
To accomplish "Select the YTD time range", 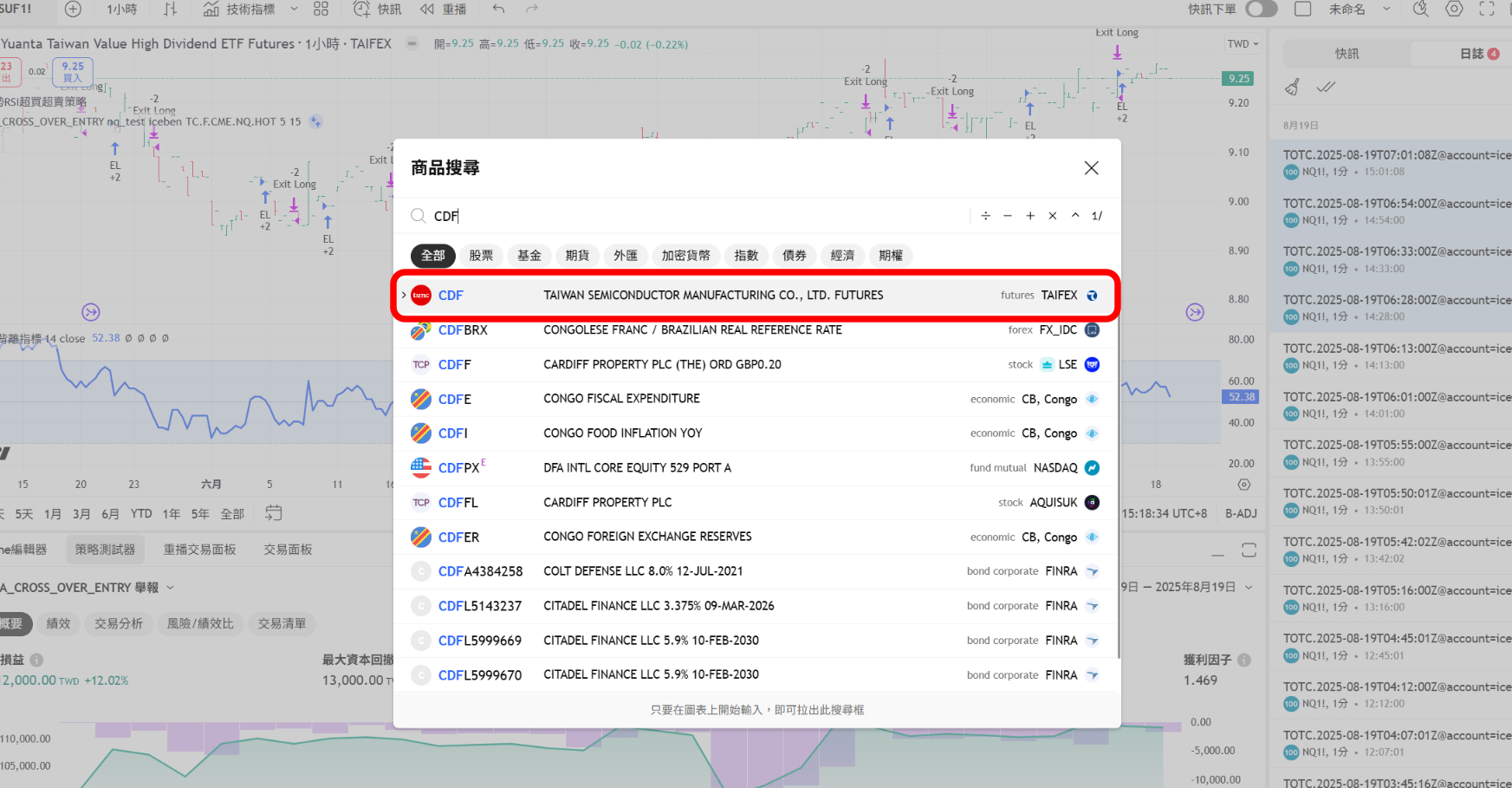I will (x=141, y=514).
